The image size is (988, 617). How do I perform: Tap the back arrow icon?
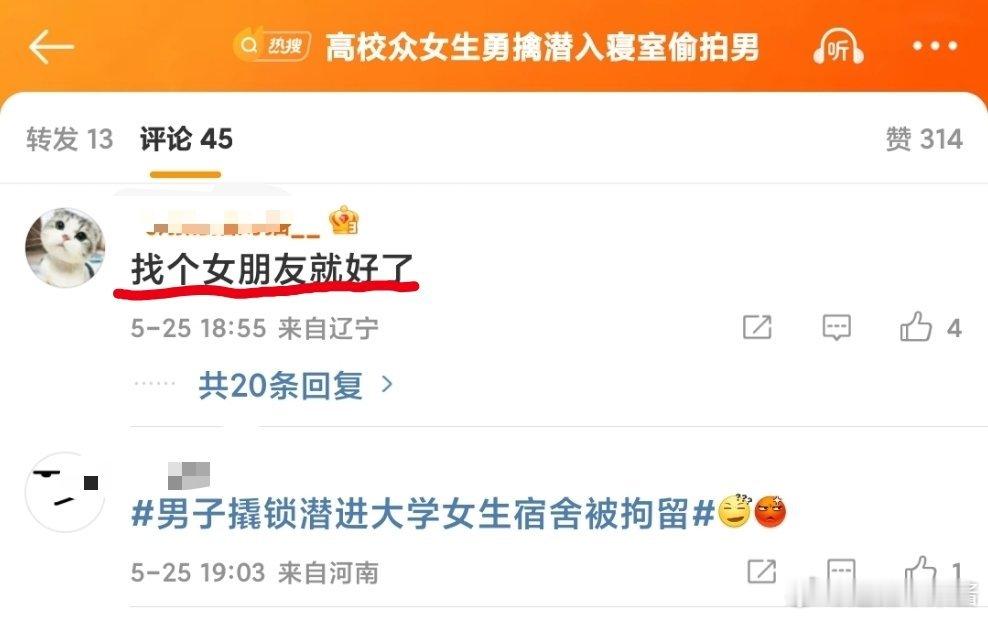pyautogui.click(x=51, y=47)
